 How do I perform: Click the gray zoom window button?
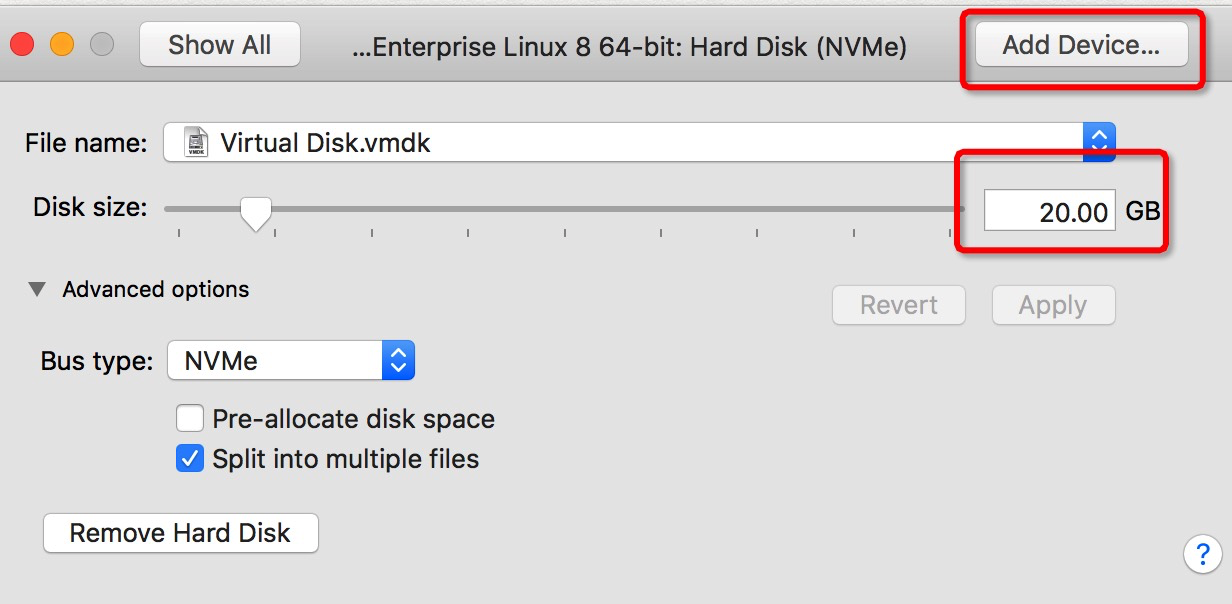102,45
